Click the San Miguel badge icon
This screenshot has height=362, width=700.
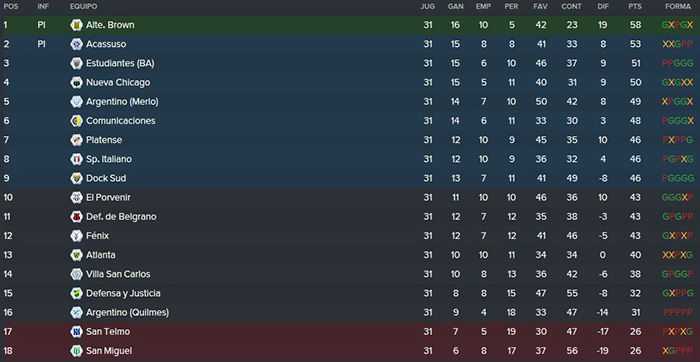tap(76, 351)
